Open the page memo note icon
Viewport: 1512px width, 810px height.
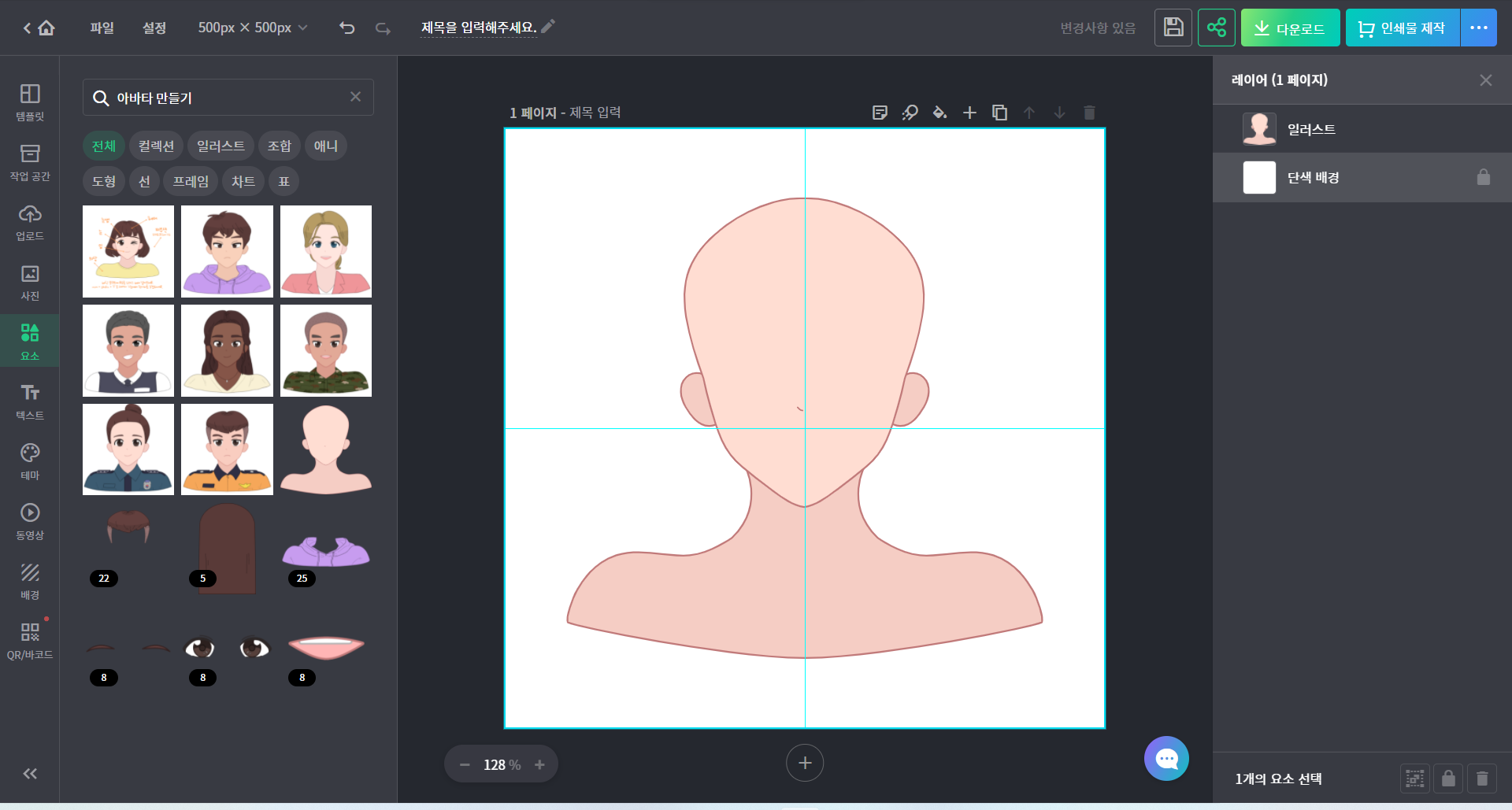pos(880,113)
